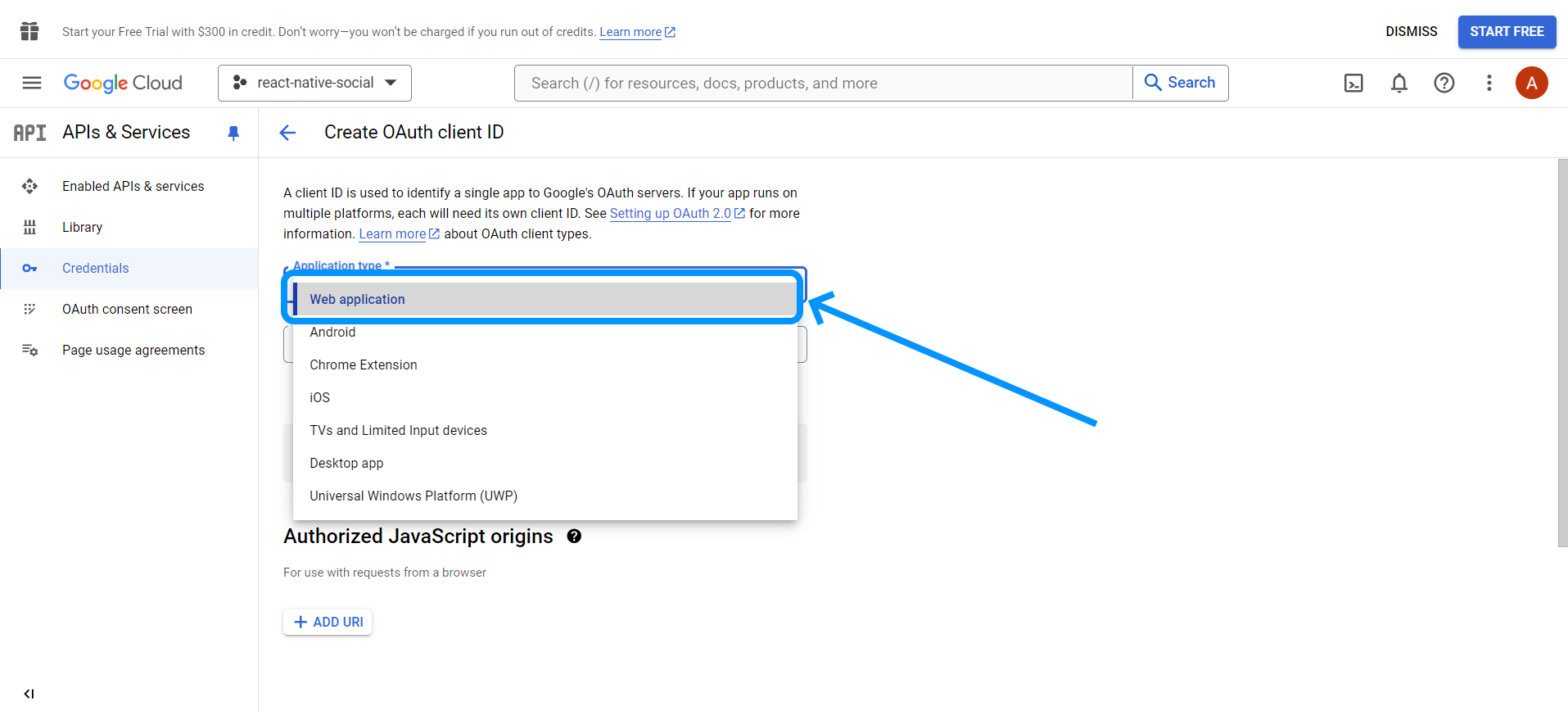Viewport: 1568px width, 711px height.
Task: Open the Library section
Action: (x=129, y=227)
